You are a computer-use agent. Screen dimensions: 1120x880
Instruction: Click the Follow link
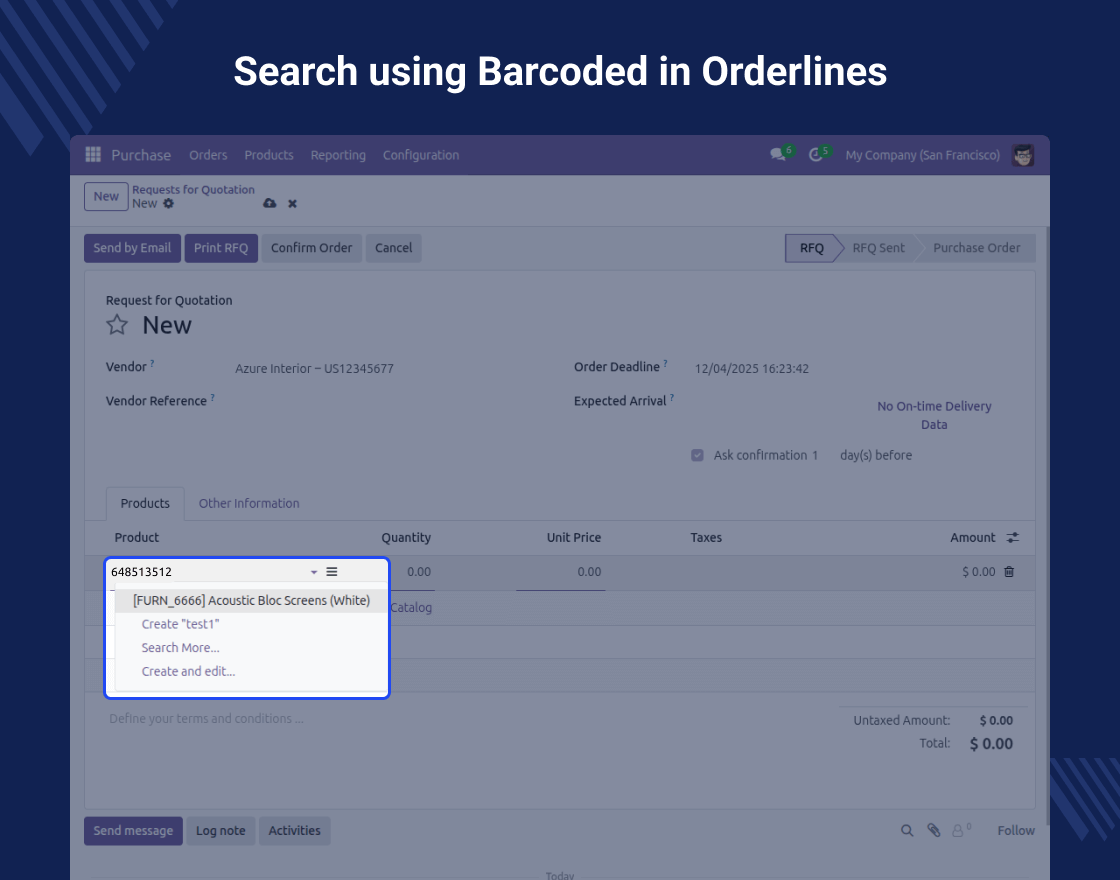coord(1016,831)
